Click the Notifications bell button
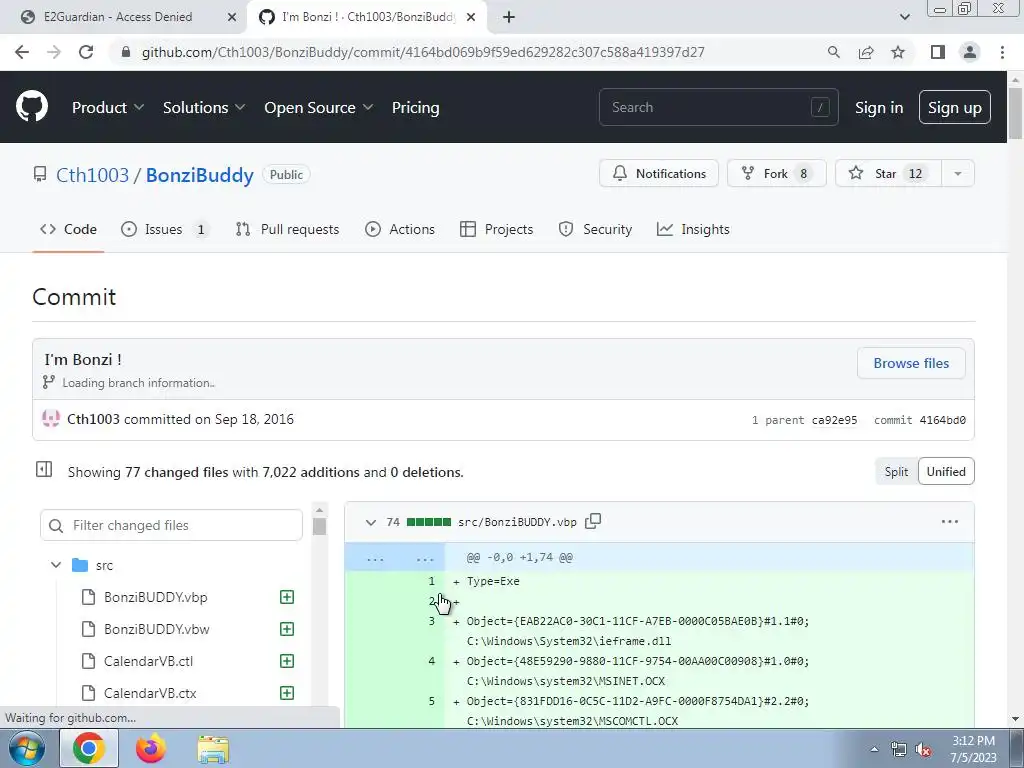This screenshot has width=1024, height=768. 659,173
